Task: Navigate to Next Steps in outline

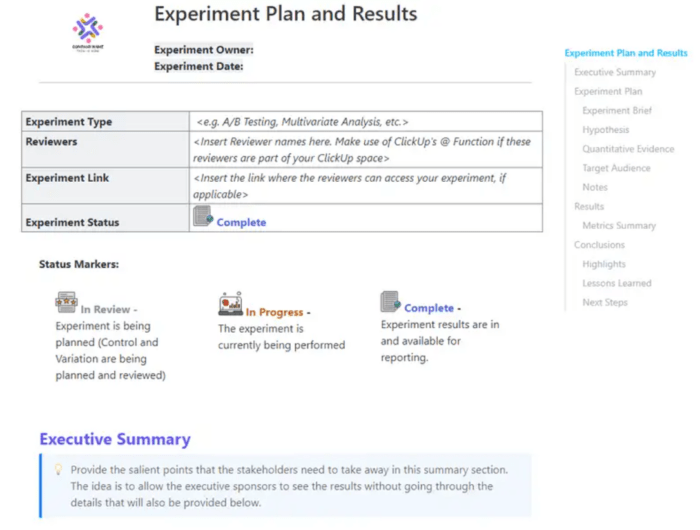Action: [605, 303]
